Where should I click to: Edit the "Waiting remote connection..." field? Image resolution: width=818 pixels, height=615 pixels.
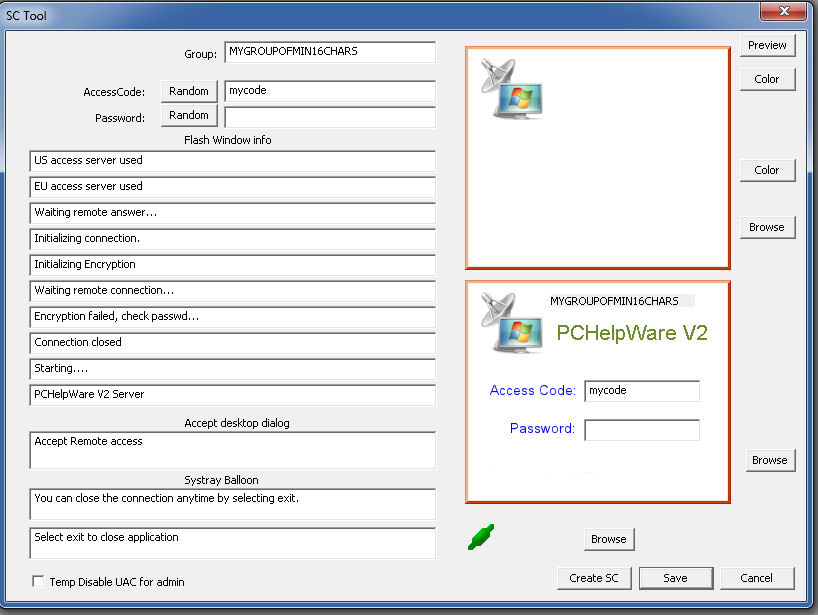[x=232, y=291]
